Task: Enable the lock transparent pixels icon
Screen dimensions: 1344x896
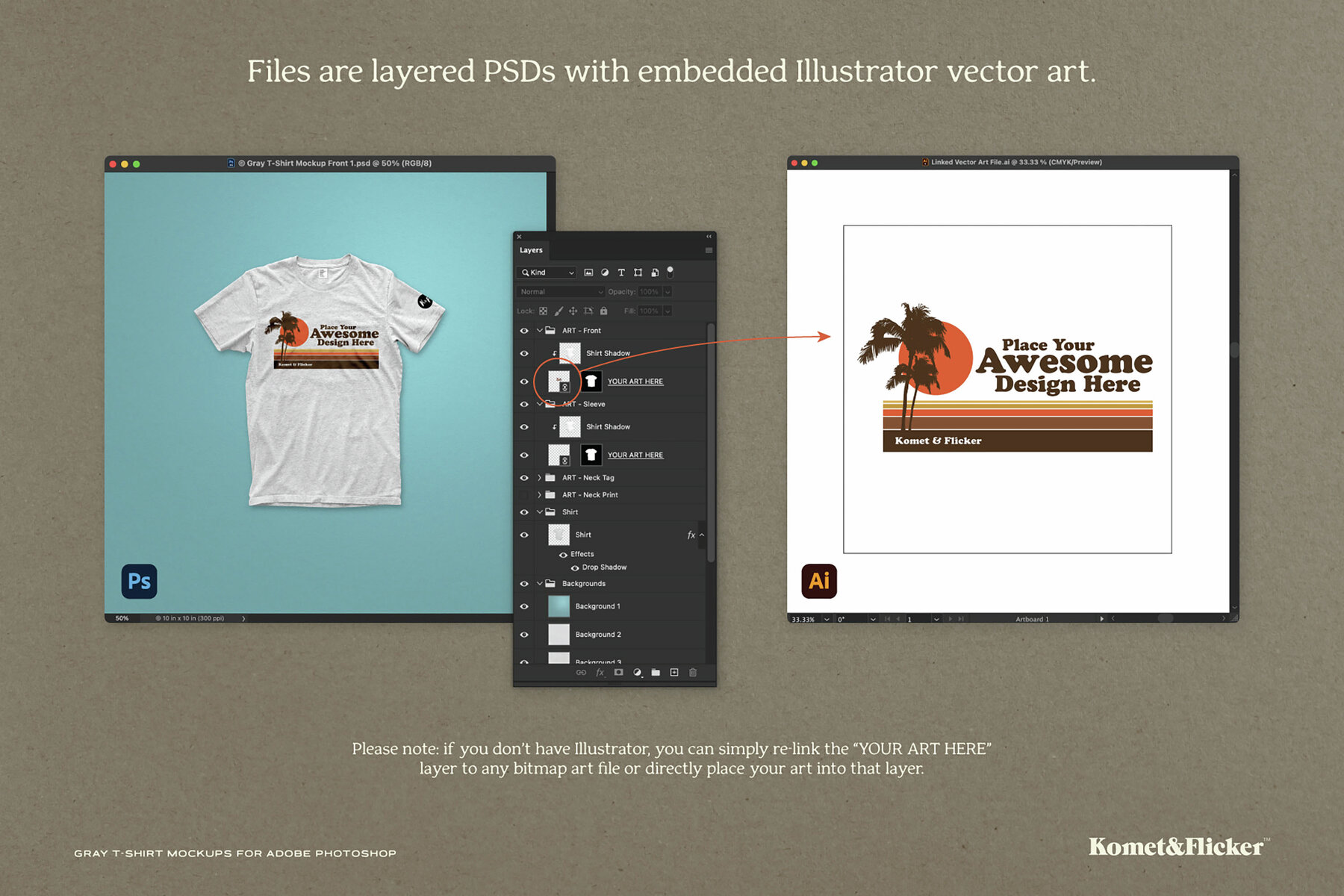Action: point(543,311)
